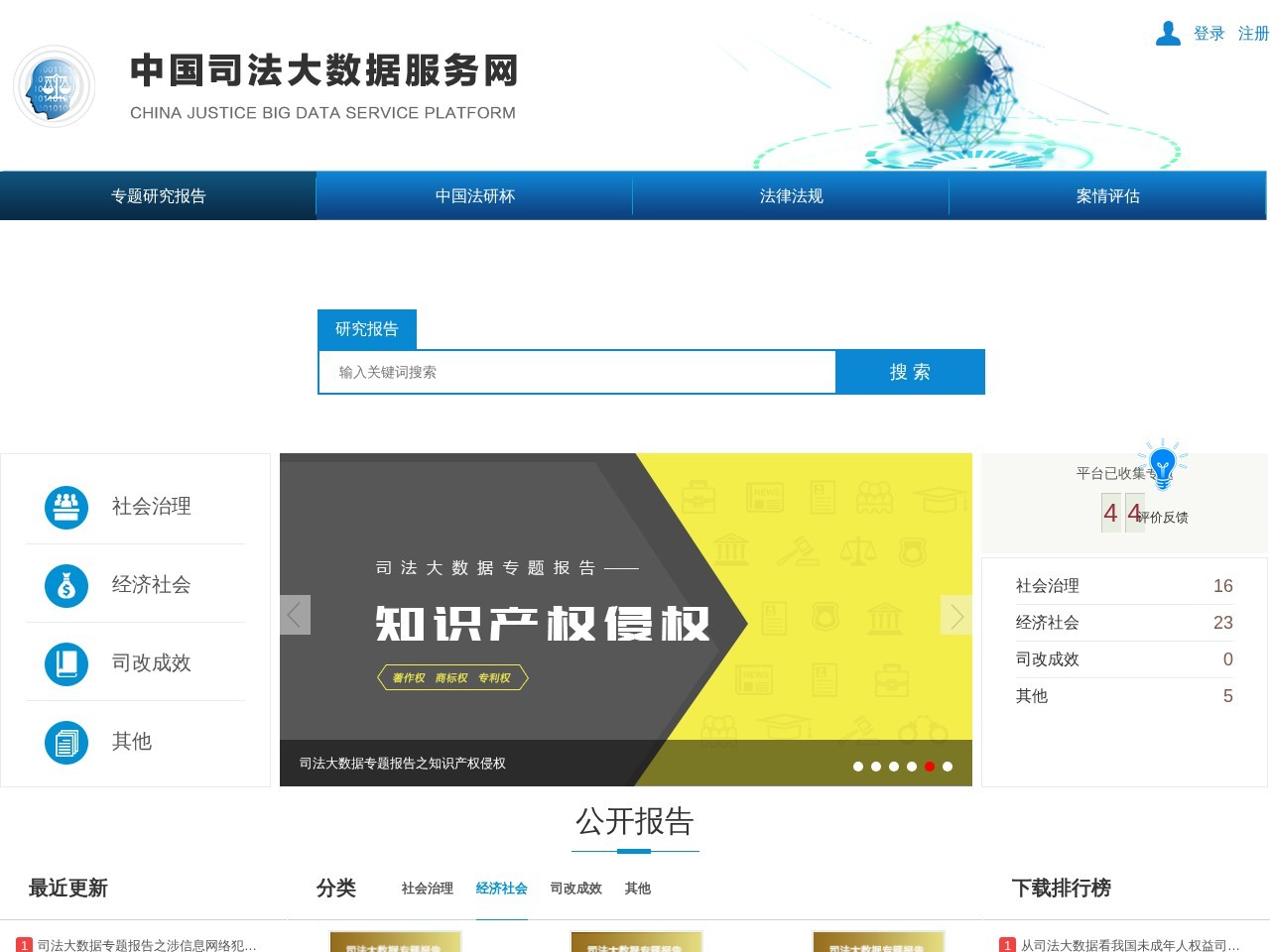Click the 评价反馈 feedback link

[x=1163, y=518]
